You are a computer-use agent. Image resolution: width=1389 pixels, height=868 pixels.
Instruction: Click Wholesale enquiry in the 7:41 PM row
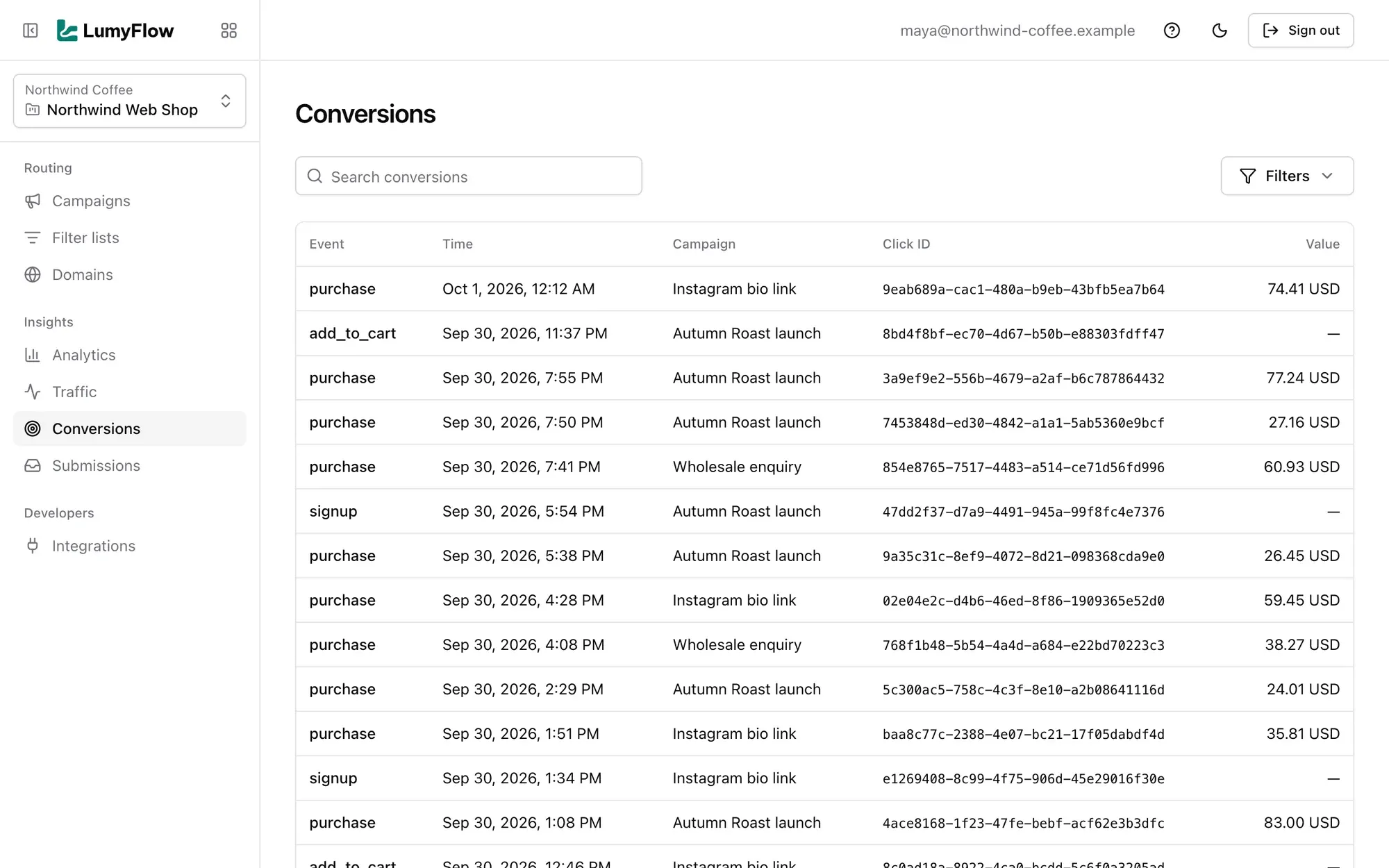tap(737, 467)
